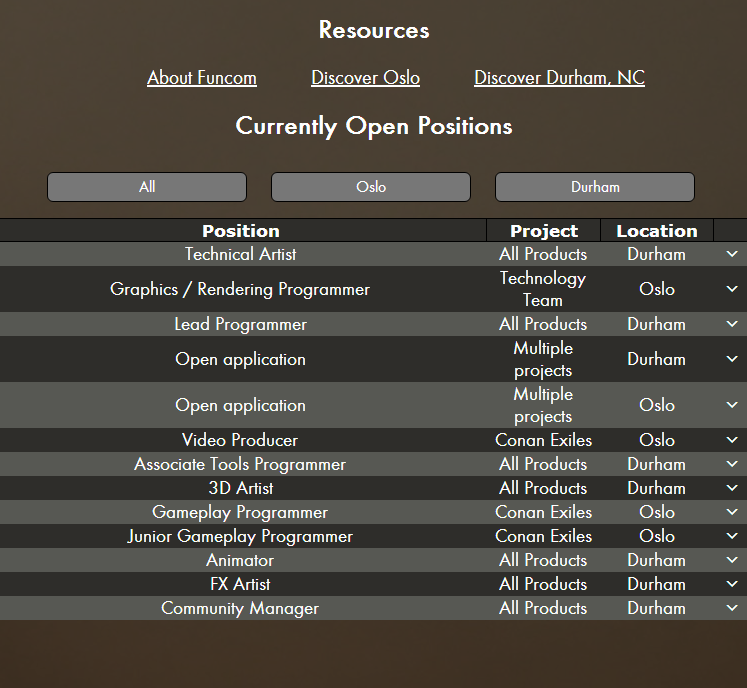The height and width of the screenshot is (688, 747).
Task: Select the Associate Tools Programmer position
Action: (240, 464)
